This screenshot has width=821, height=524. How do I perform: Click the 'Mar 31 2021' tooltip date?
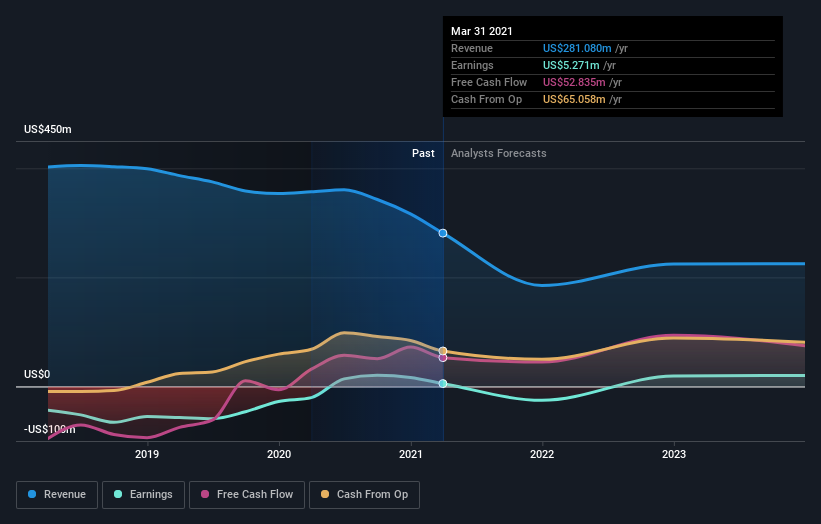482,31
